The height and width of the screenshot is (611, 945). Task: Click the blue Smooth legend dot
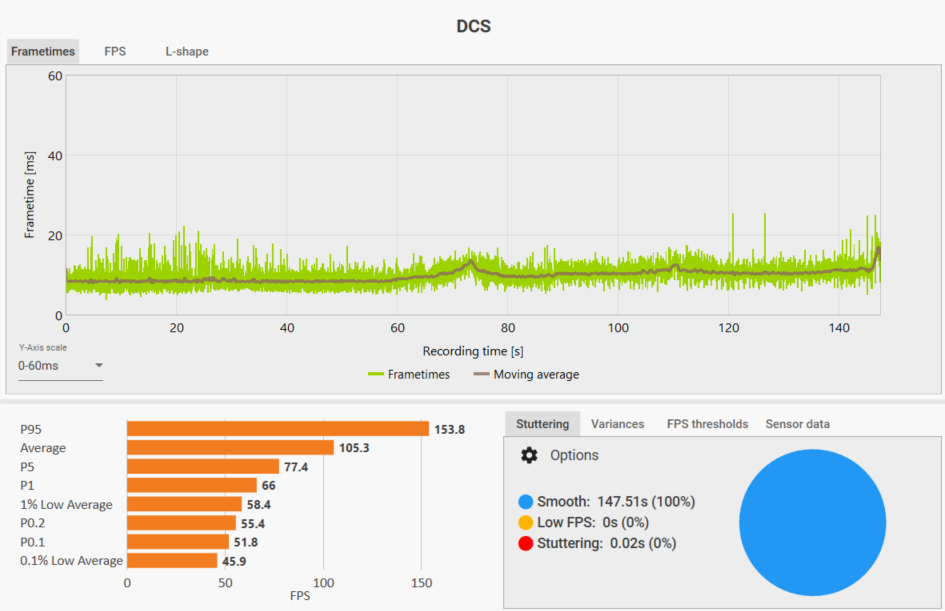coord(526,501)
